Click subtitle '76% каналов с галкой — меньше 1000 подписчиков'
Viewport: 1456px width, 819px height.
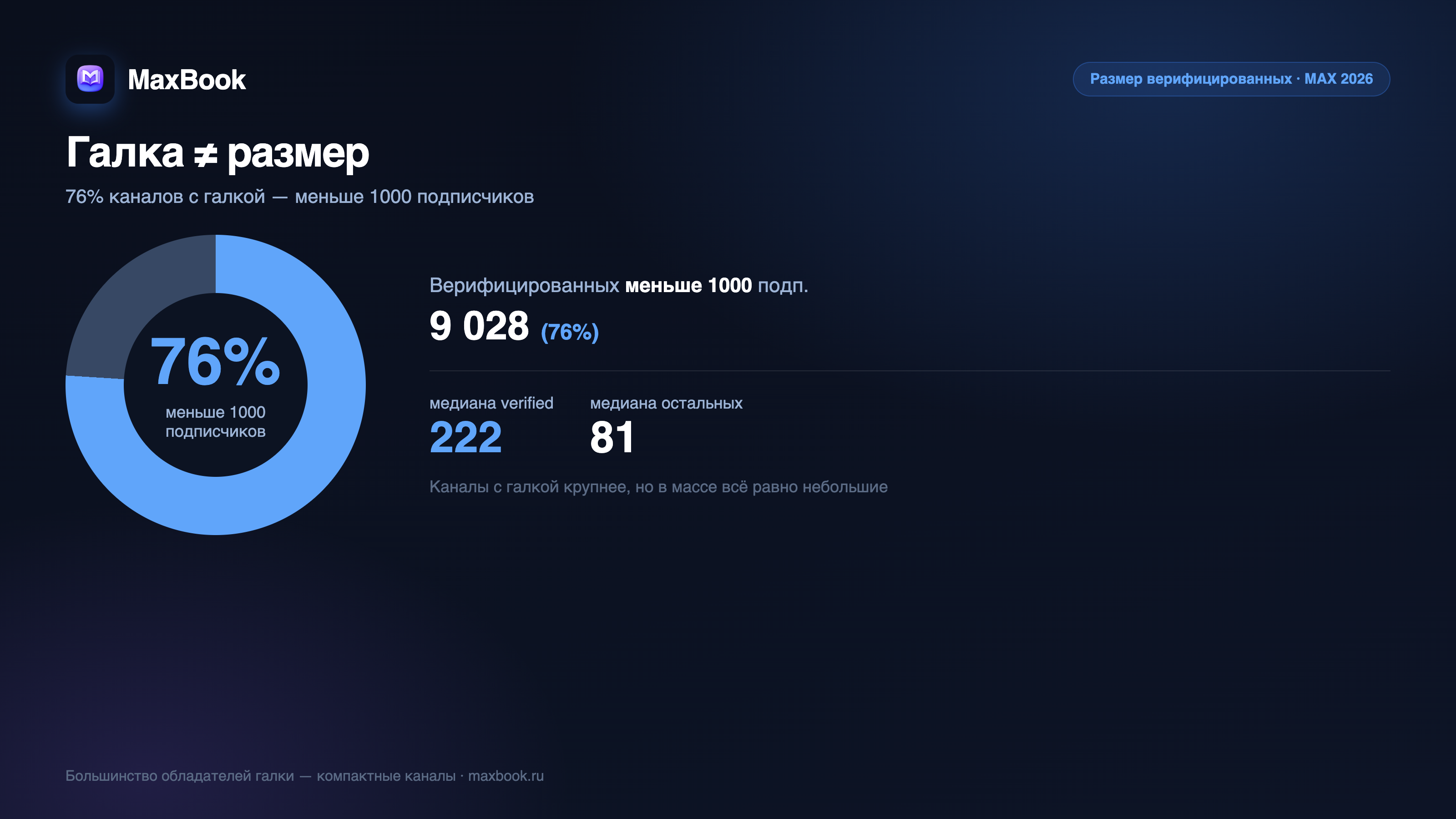[x=299, y=197]
